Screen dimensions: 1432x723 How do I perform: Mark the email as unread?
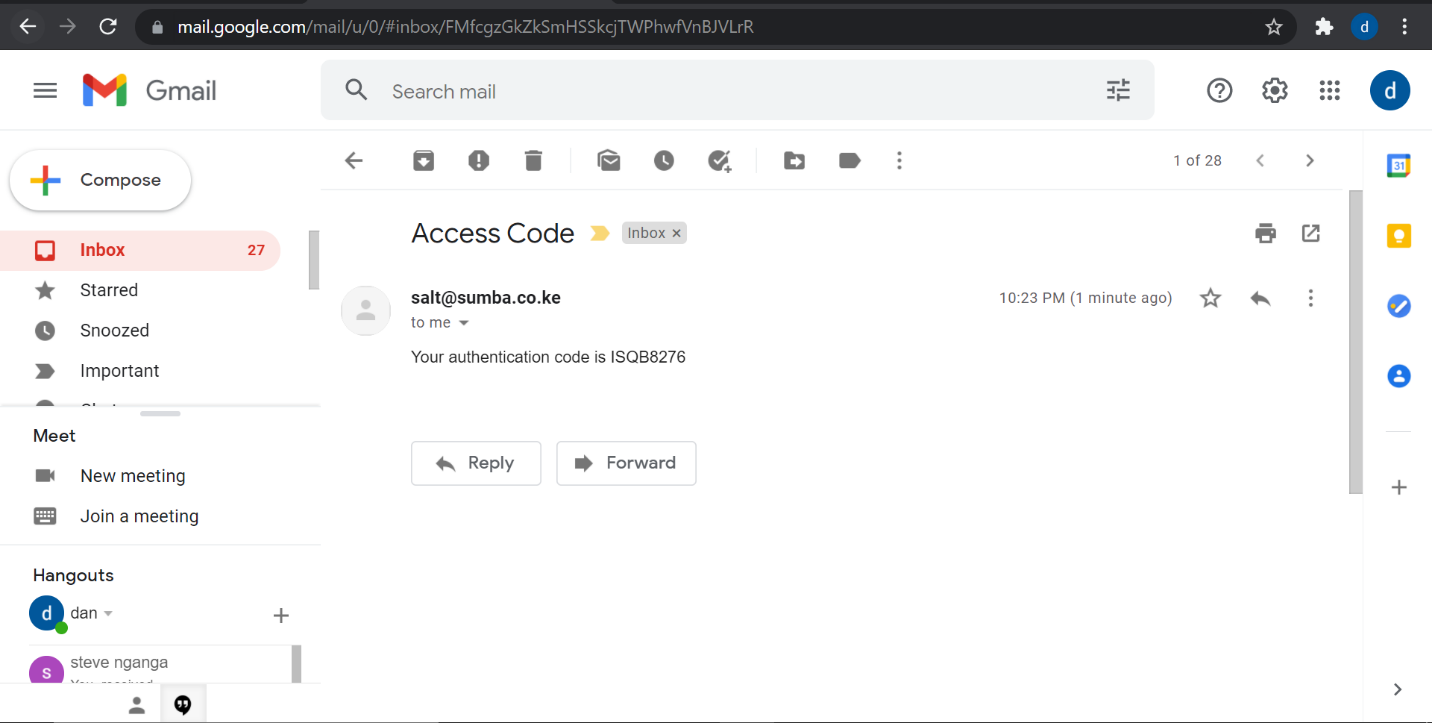[x=609, y=160]
